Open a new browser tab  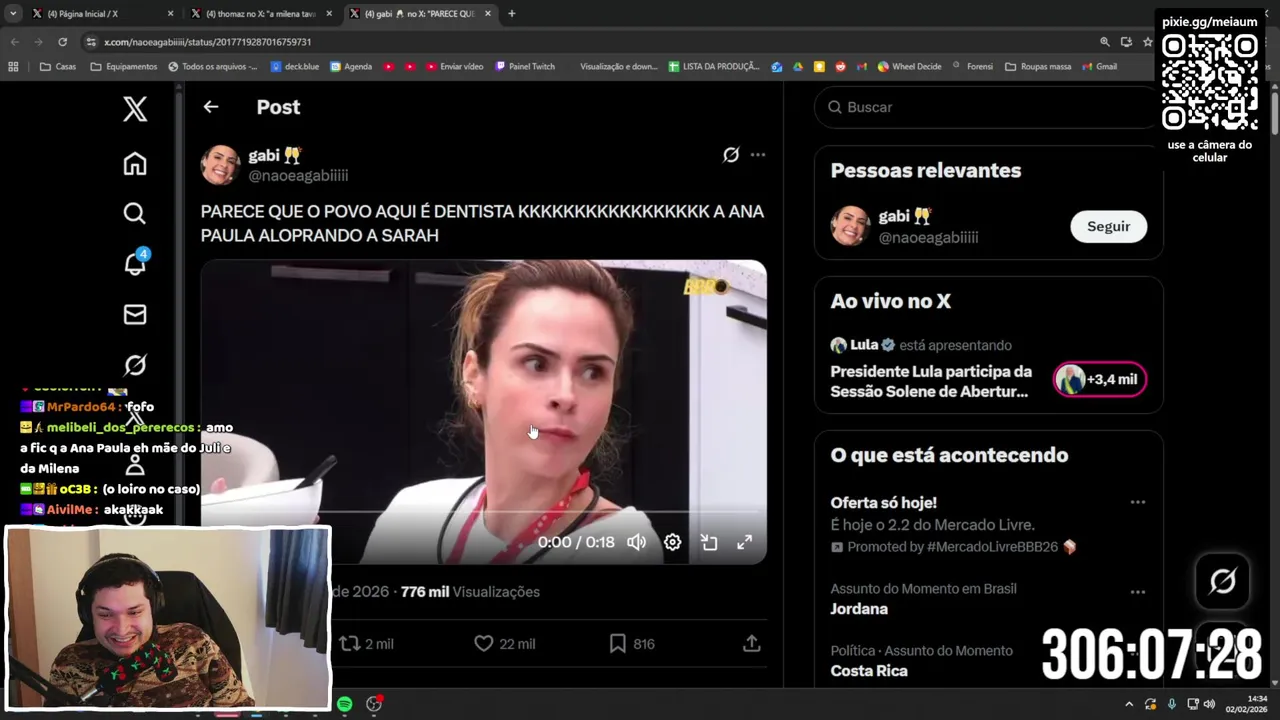(x=512, y=14)
